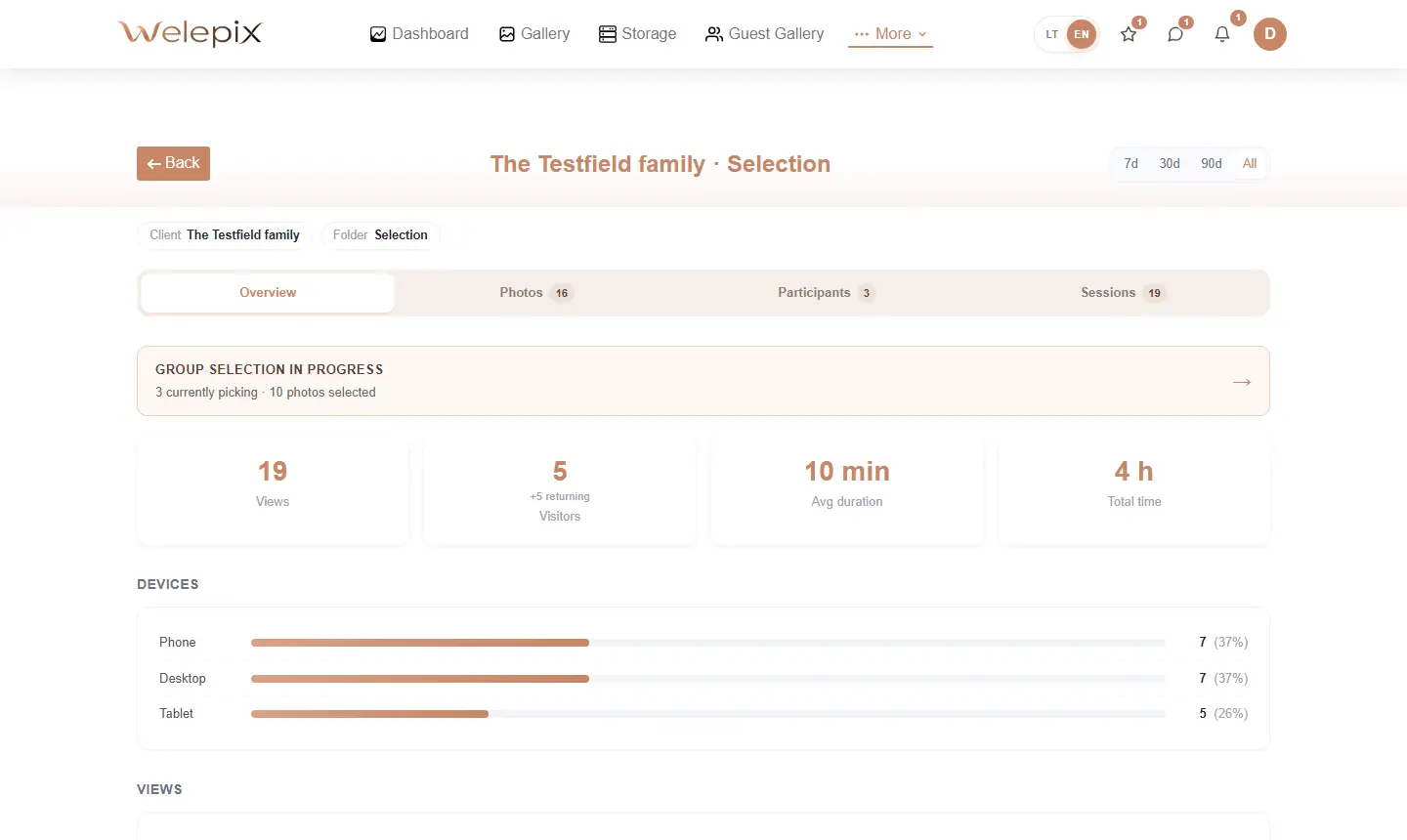This screenshot has width=1407, height=840.
Task: Open the Participants tab
Action: (x=826, y=293)
